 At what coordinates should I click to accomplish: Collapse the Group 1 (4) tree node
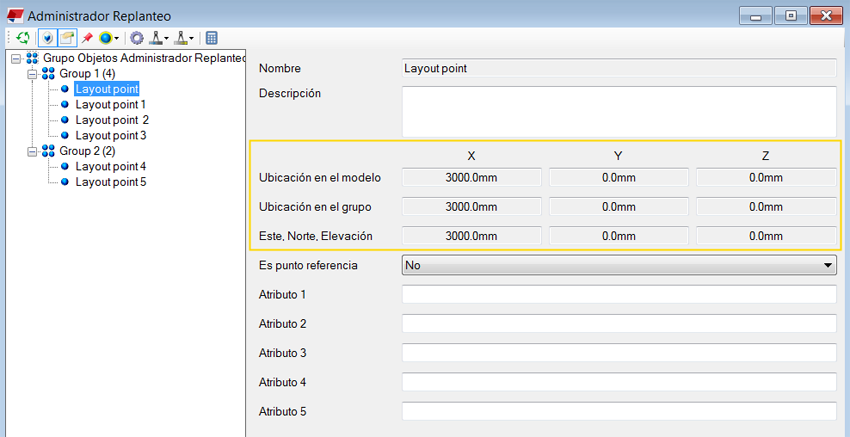coord(32,74)
